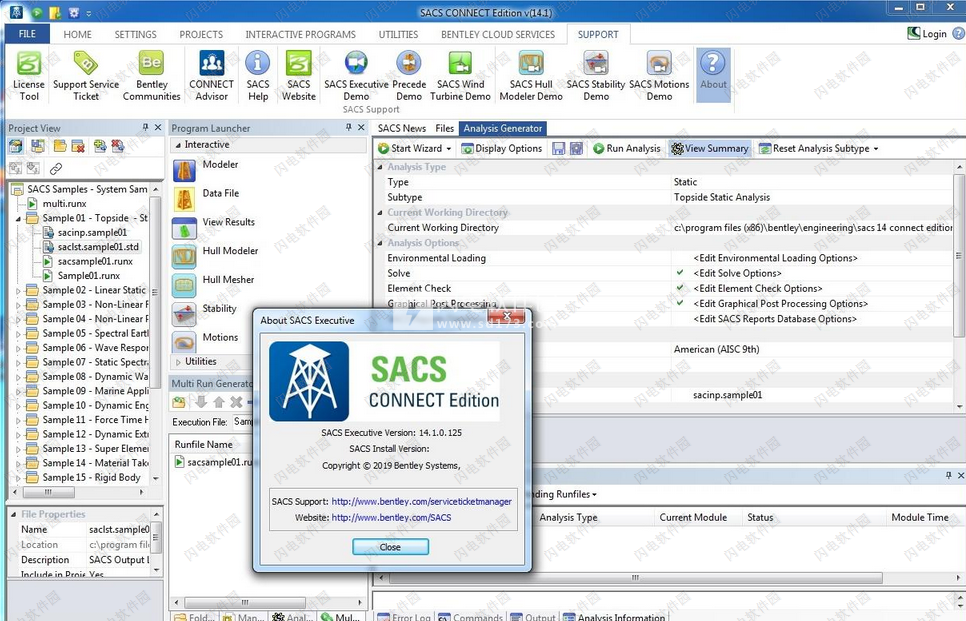Open CONNECT Advisor
This screenshot has height=621, width=966.
[x=211, y=76]
